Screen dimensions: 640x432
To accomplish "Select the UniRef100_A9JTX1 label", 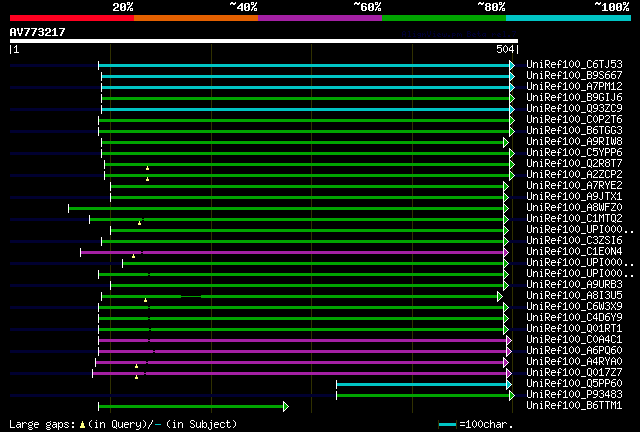I will [x=574, y=197].
